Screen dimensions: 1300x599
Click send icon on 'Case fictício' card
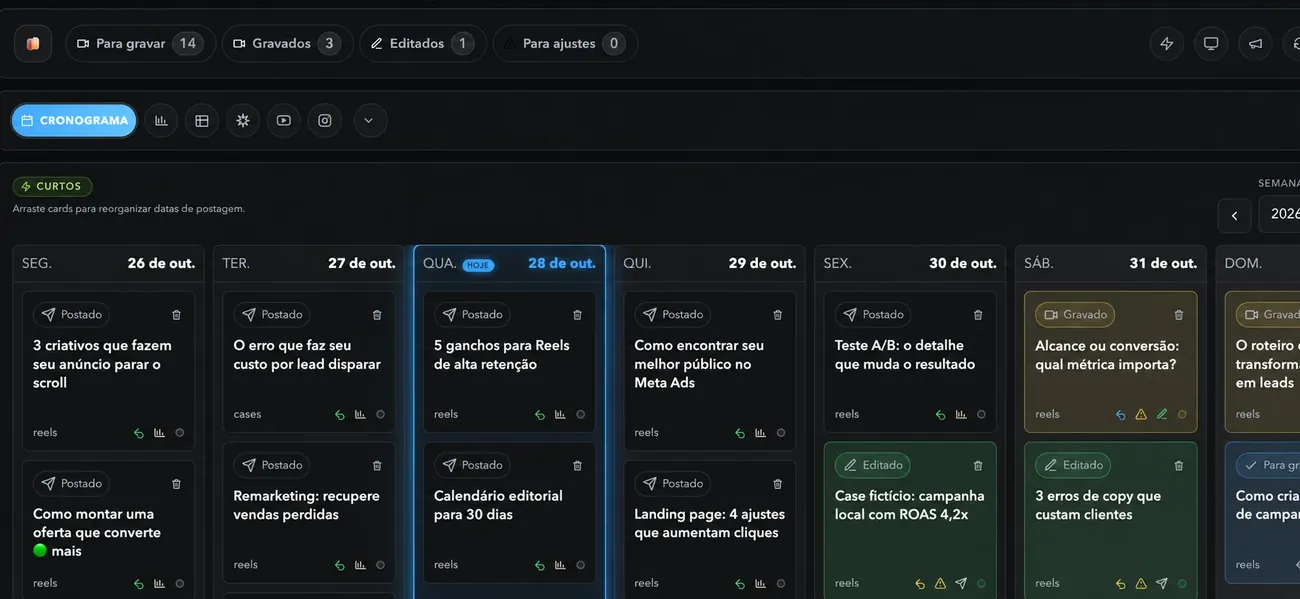click(x=961, y=584)
